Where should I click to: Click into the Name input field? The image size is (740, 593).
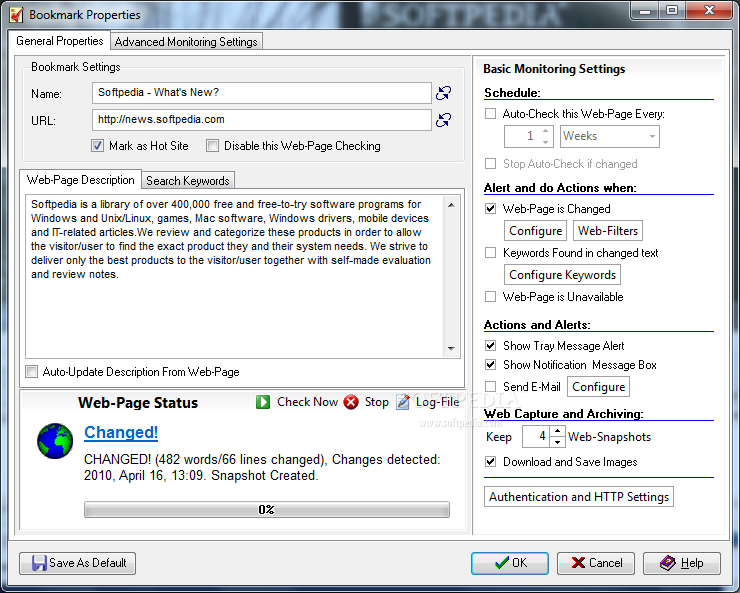(261, 92)
